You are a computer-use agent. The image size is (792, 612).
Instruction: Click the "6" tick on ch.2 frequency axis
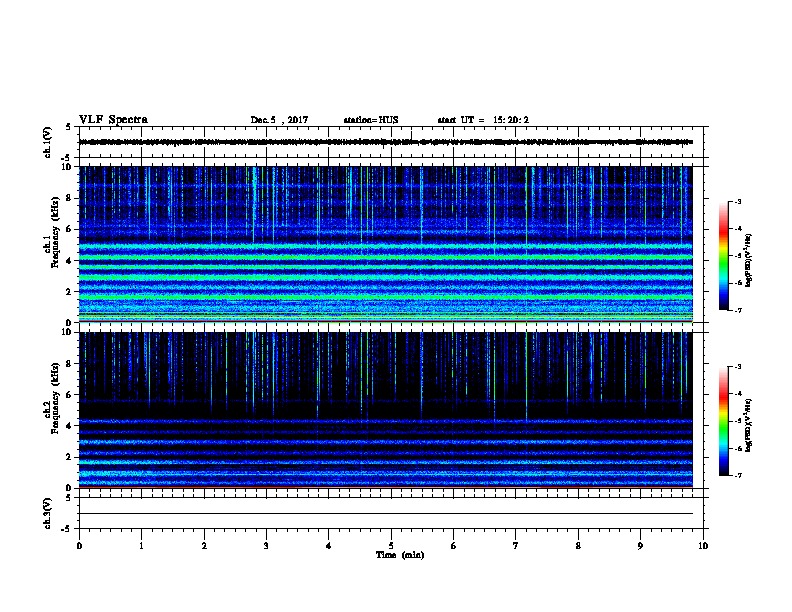[x=69, y=395]
